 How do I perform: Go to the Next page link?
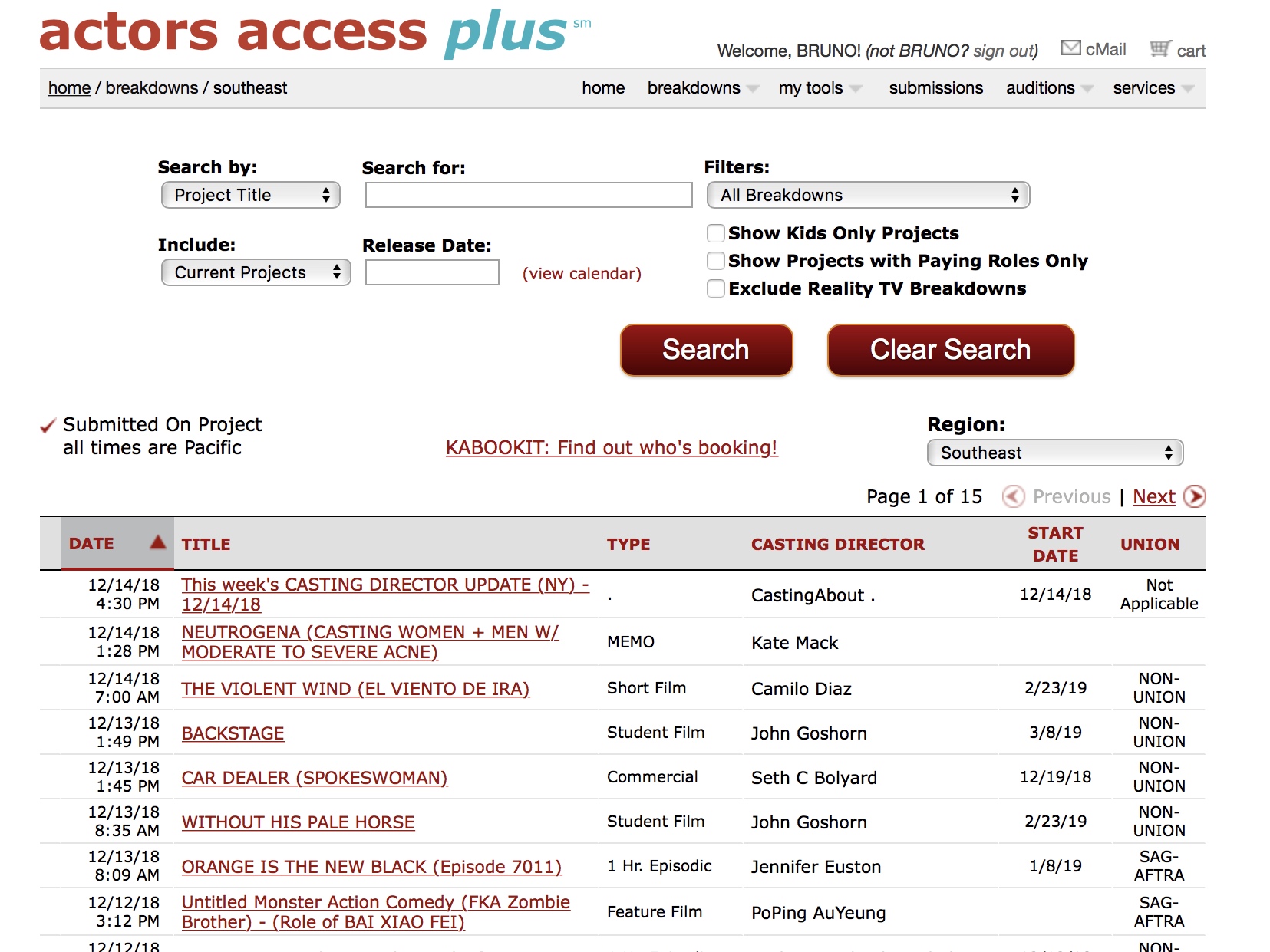pyautogui.click(x=1153, y=497)
